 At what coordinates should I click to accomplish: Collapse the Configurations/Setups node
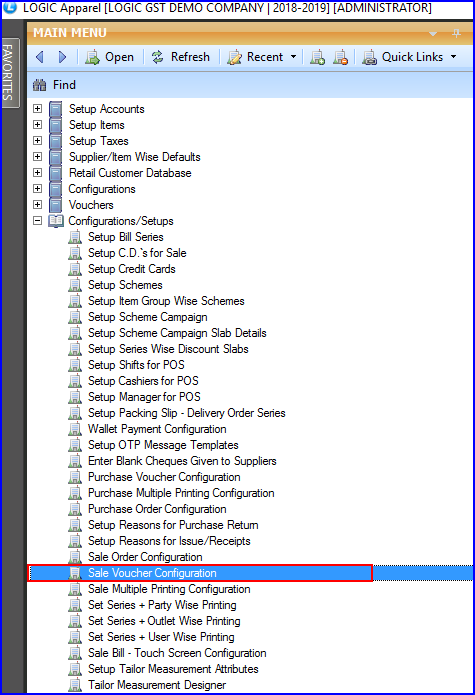click(x=38, y=220)
